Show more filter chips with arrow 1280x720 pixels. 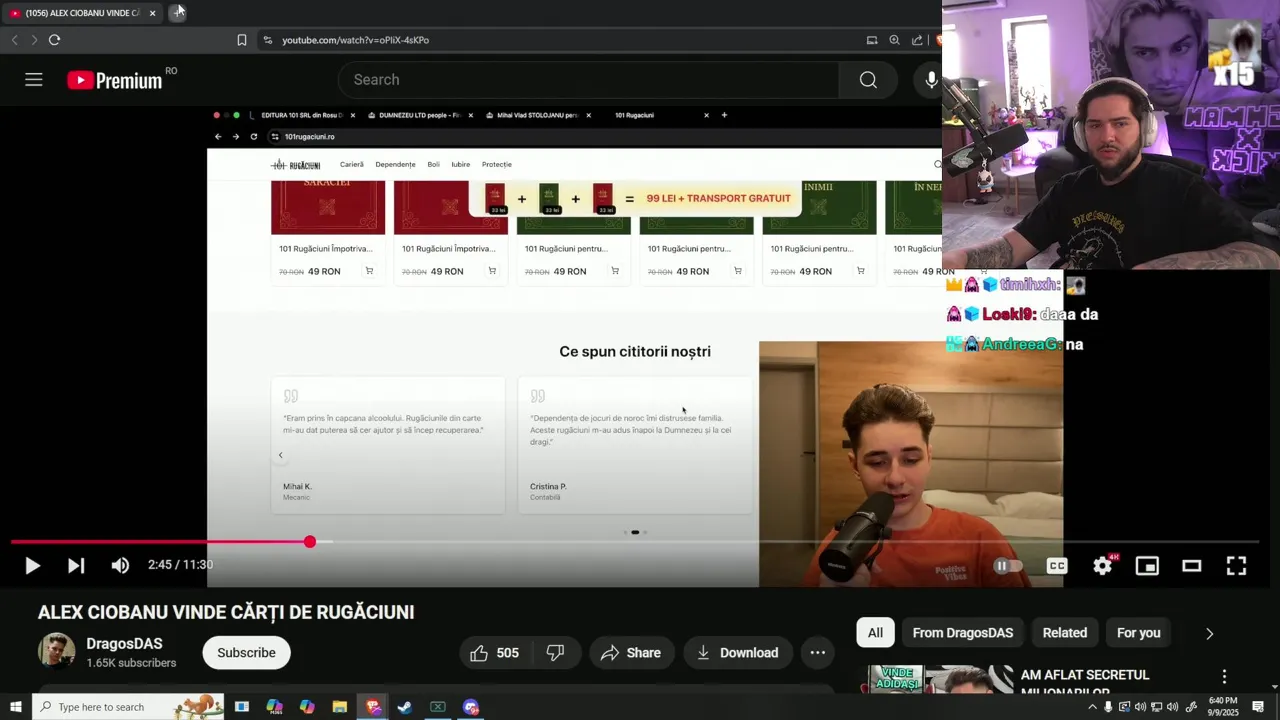point(1209,633)
